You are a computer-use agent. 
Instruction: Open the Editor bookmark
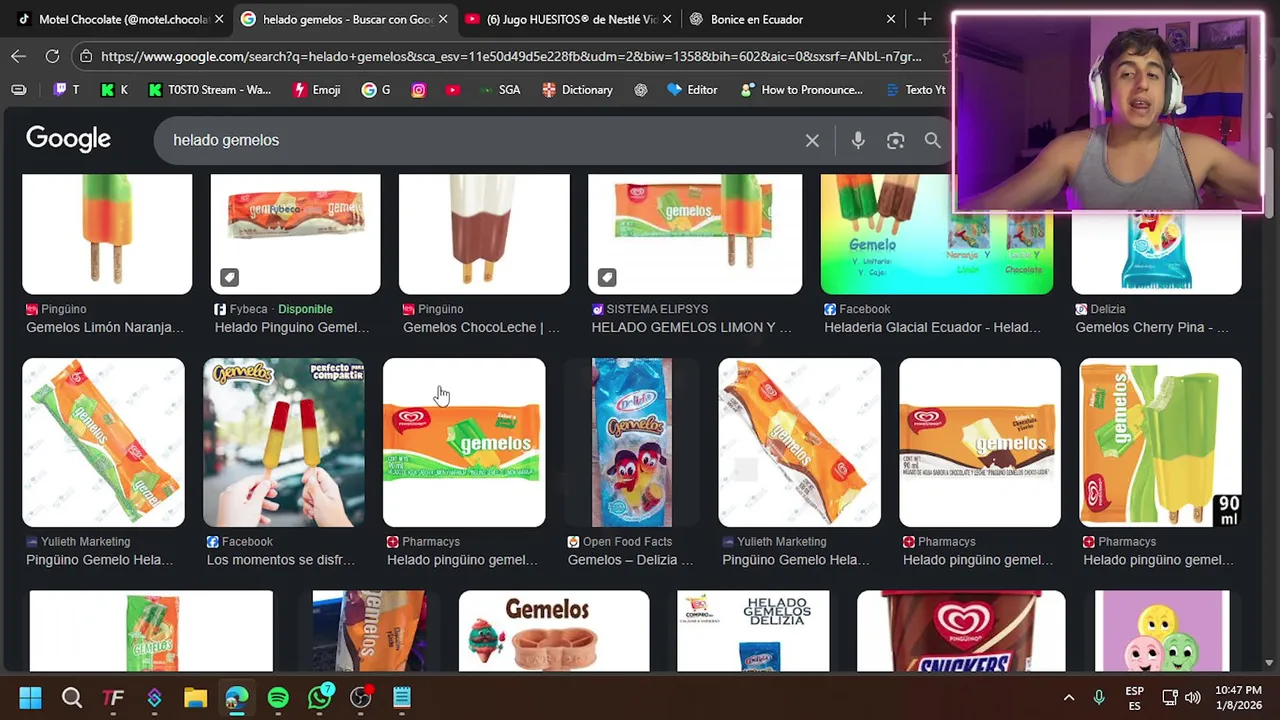[x=692, y=90]
